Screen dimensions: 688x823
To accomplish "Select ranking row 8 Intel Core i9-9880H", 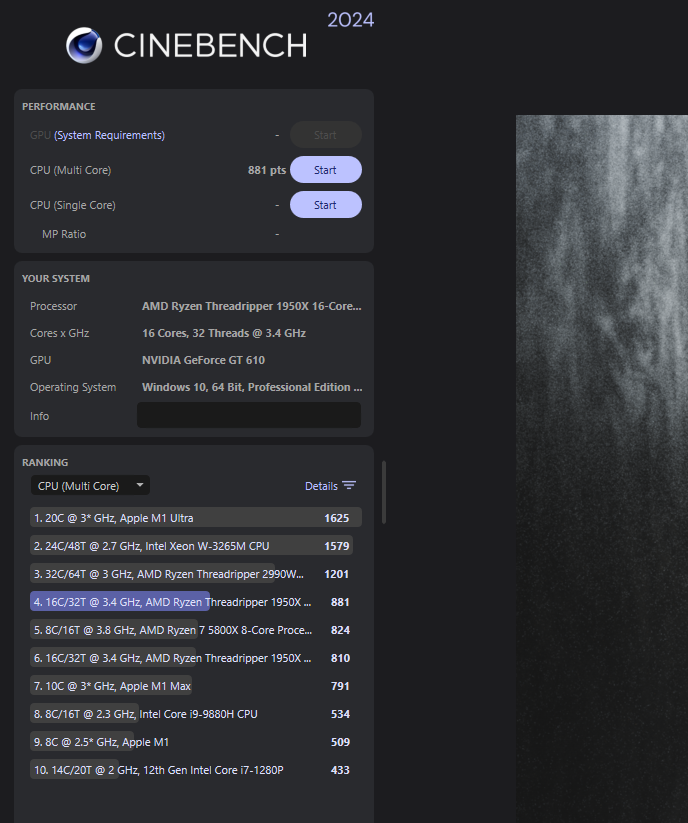I will click(x=196, y=714).
